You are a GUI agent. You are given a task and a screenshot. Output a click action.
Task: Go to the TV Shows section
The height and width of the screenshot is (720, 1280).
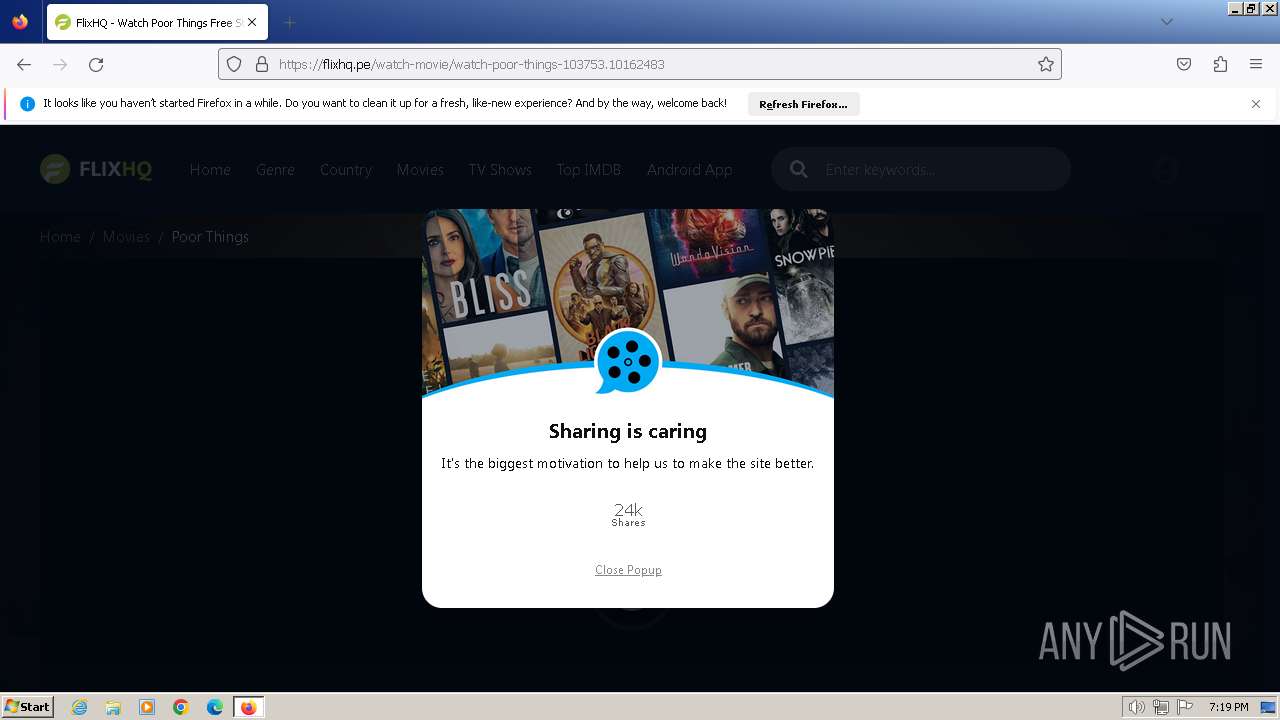click(x=500, y=170)
